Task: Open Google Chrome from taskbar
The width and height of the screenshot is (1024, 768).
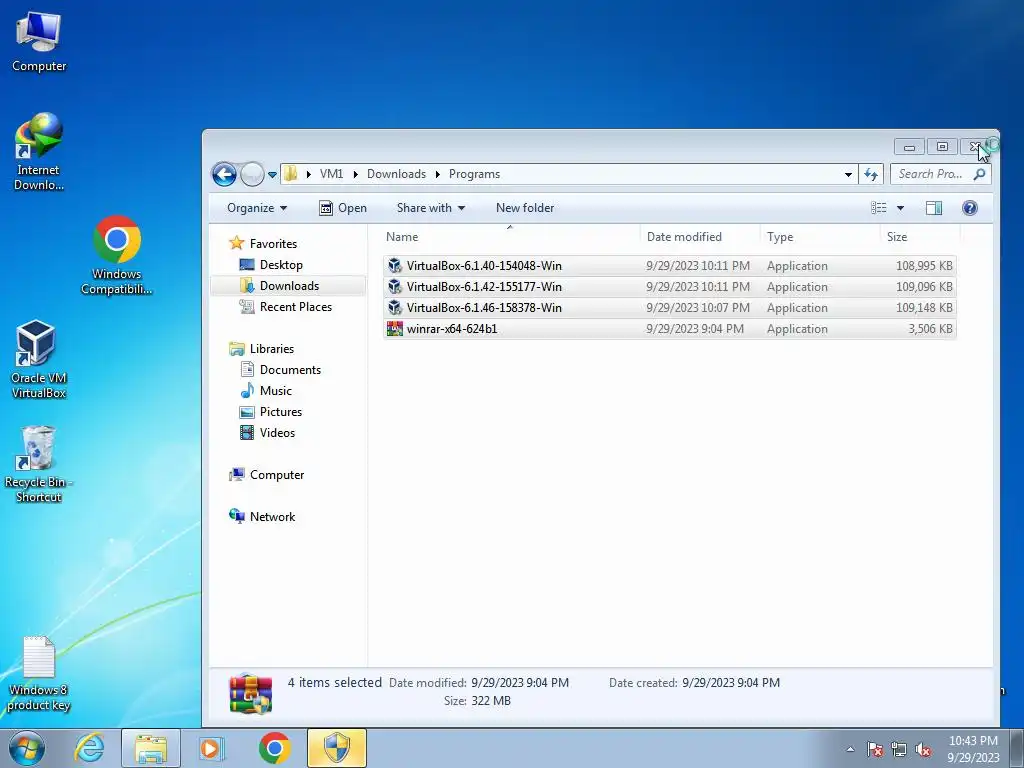Action: 274,748
